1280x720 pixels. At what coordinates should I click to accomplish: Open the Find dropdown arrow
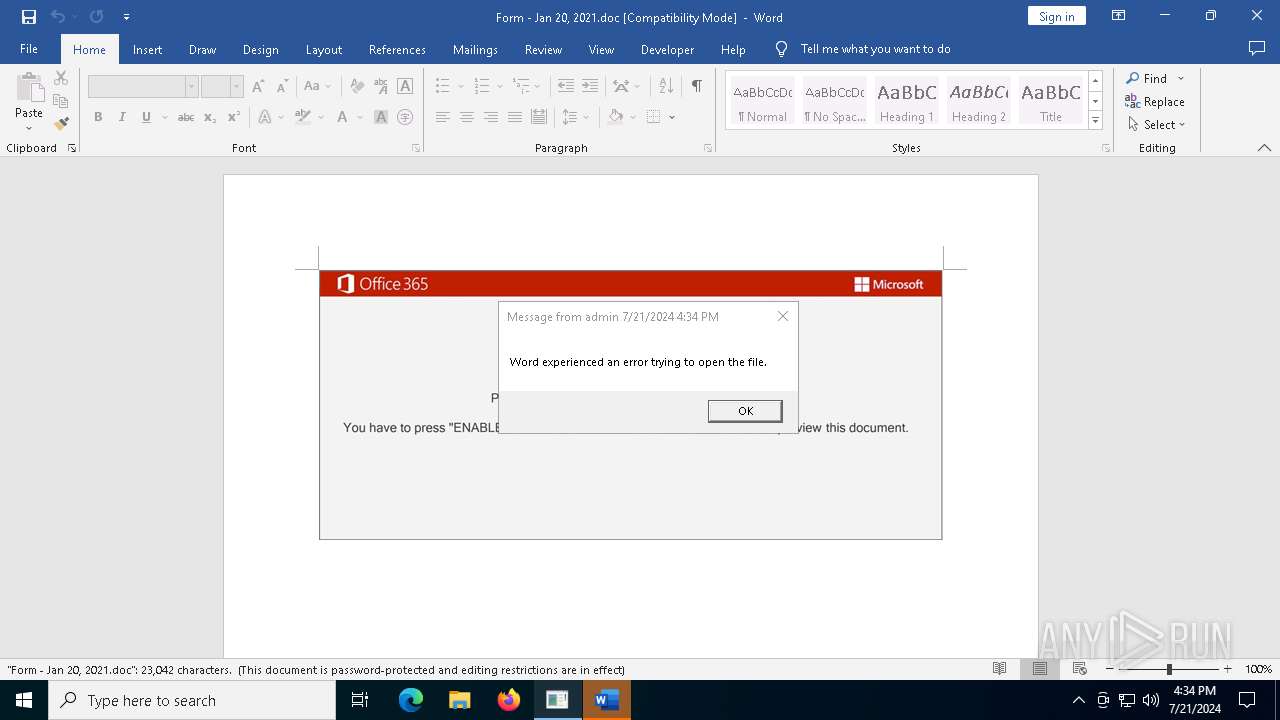pos(1181,79)
